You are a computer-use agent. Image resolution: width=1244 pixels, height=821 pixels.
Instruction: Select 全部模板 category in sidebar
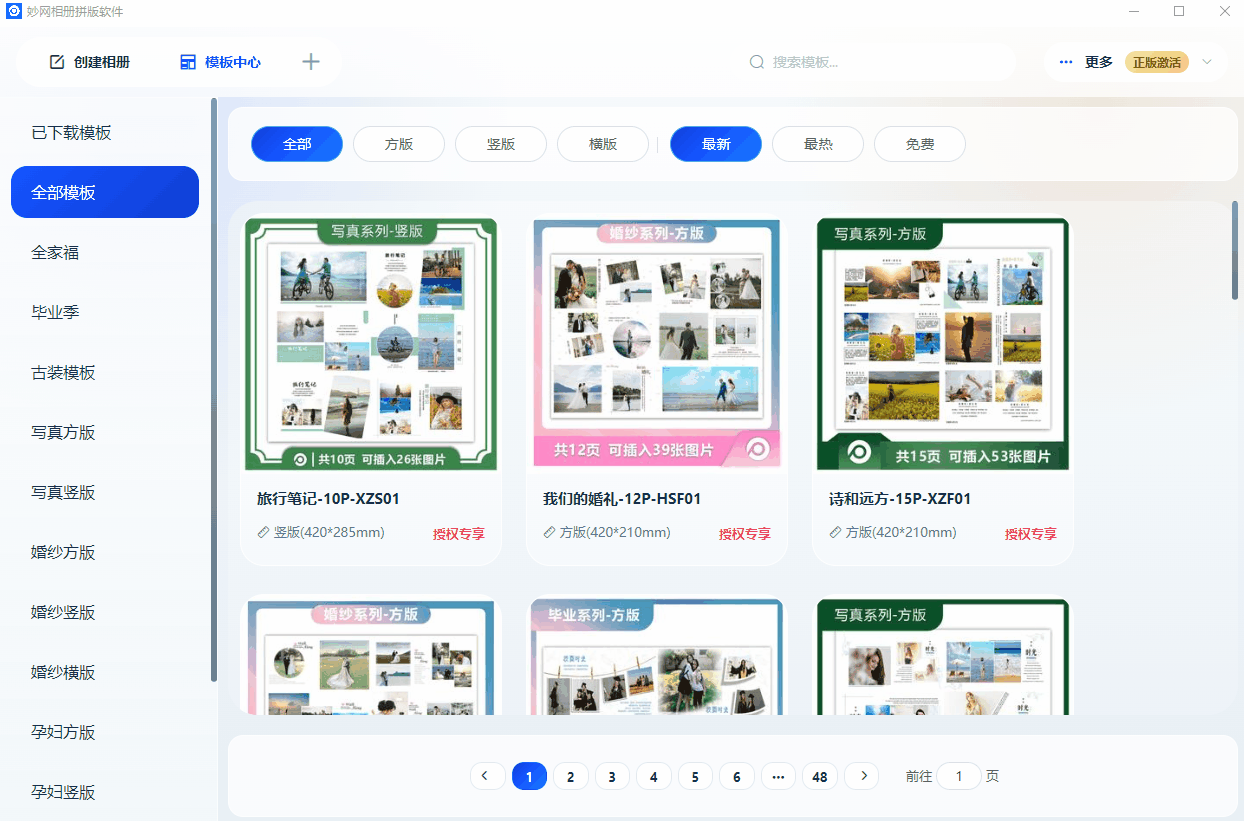(105, 192)
